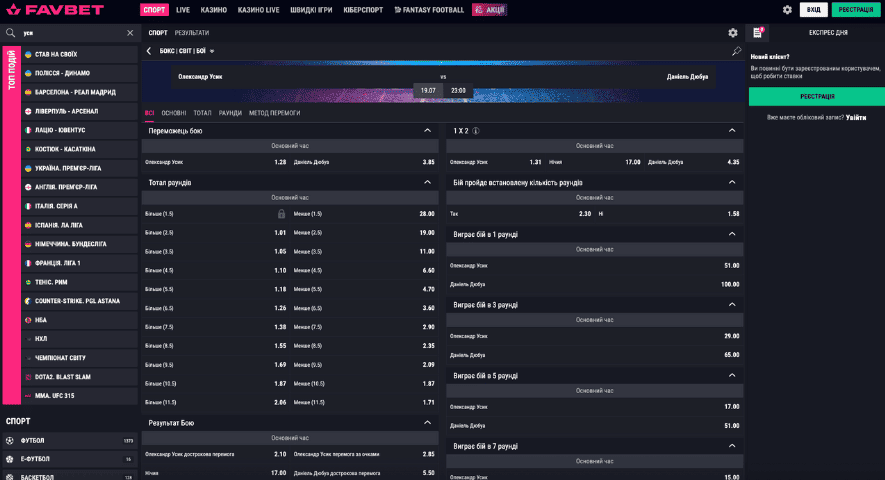Select Так at 2.30 odds

pos(520,214)
